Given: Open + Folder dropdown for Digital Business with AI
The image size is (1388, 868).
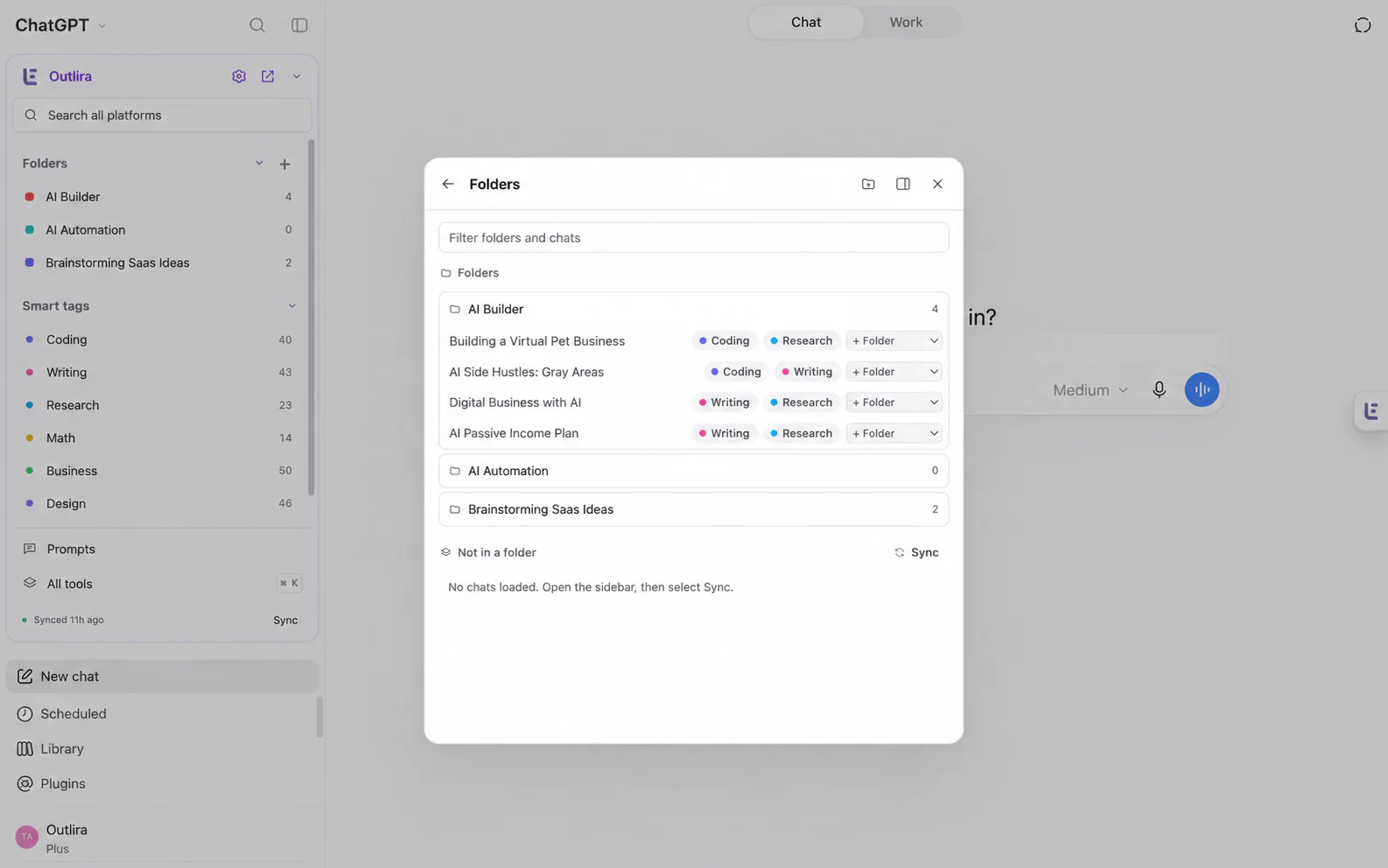Looking at the screenshot, I should (x=894, y=402).
